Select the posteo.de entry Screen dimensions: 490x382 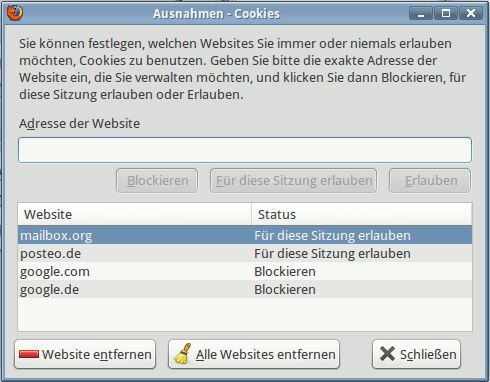click(245, 253)
